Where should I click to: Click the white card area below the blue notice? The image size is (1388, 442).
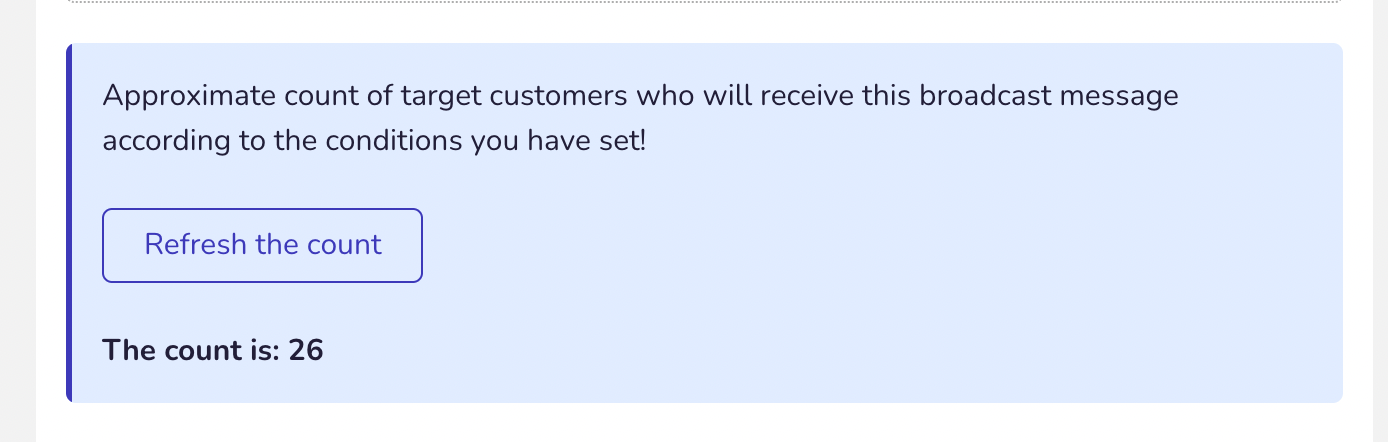[704, 423]
